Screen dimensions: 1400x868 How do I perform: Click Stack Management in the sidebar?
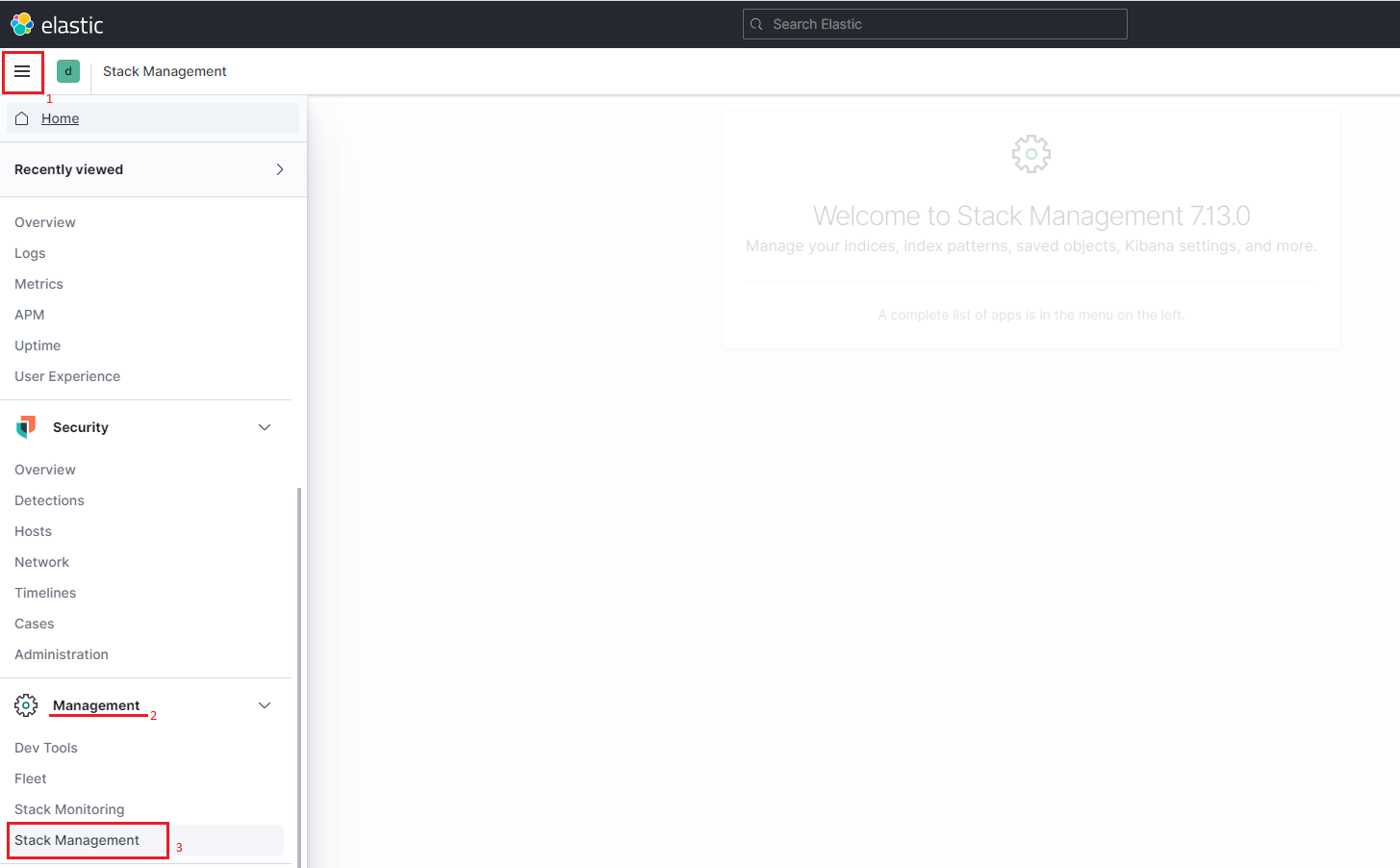[x=78, y=839]
